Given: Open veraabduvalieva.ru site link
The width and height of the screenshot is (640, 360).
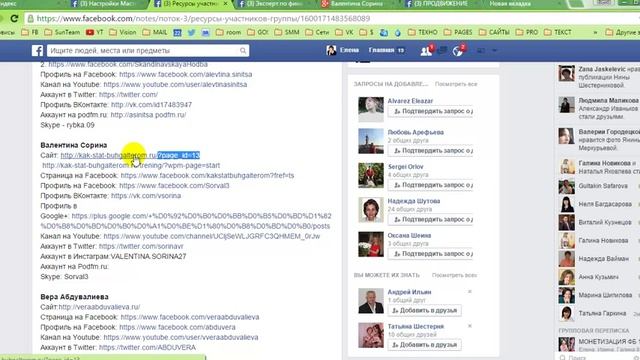Looking at the screenshot, I should 99,307.
